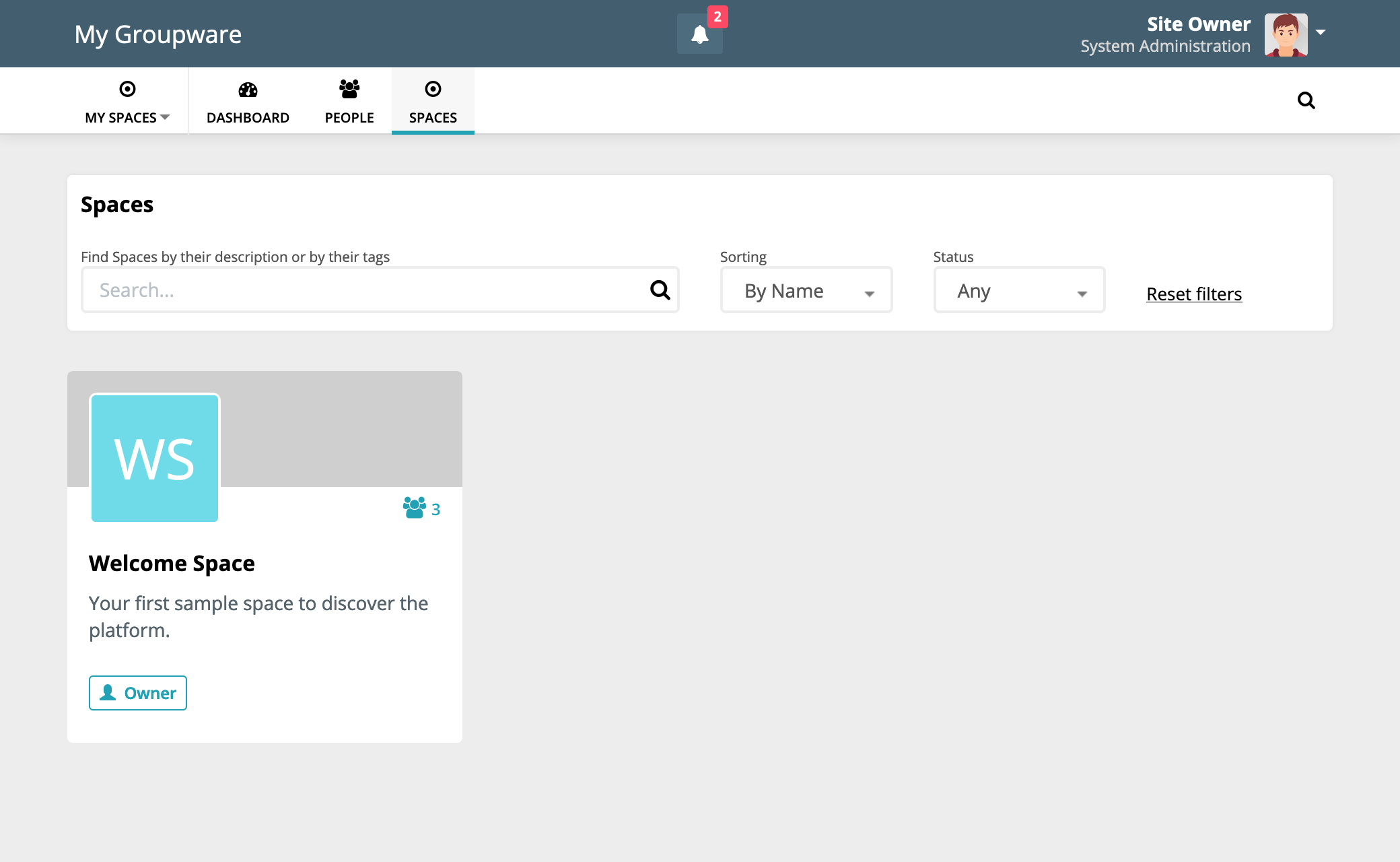Click the People group icon

(349, 89)
